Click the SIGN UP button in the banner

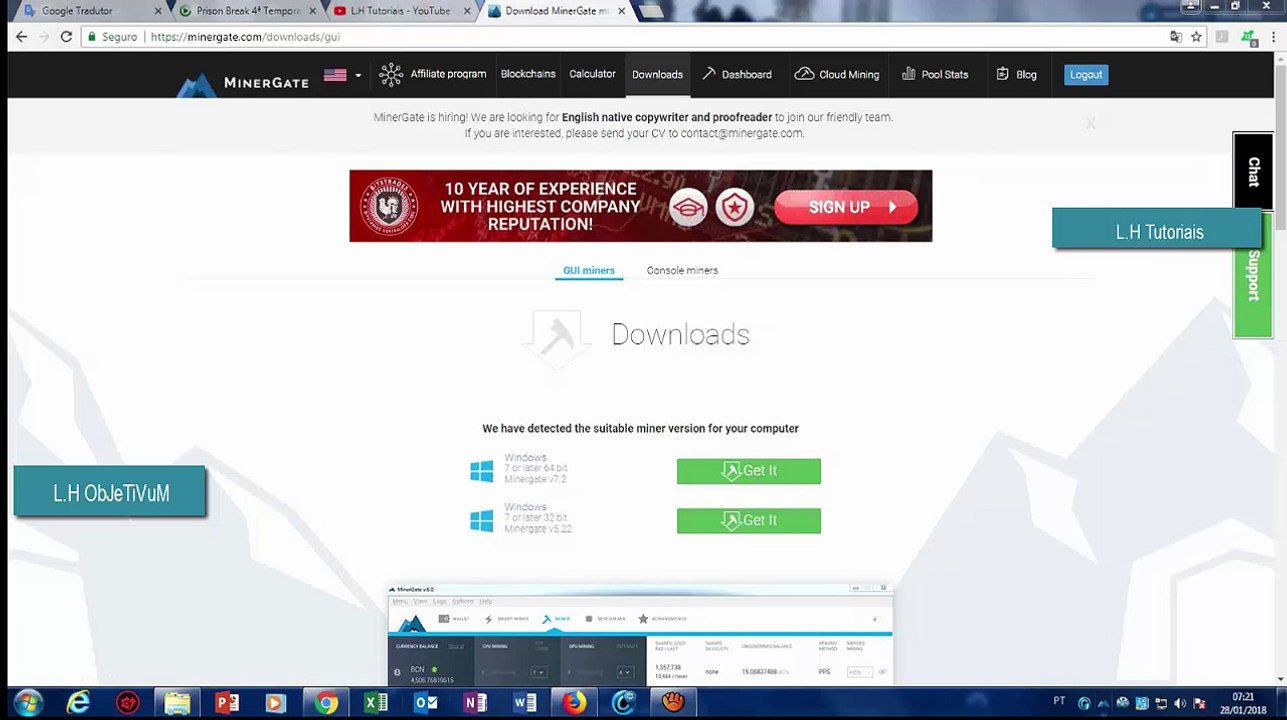pos(846,207)
